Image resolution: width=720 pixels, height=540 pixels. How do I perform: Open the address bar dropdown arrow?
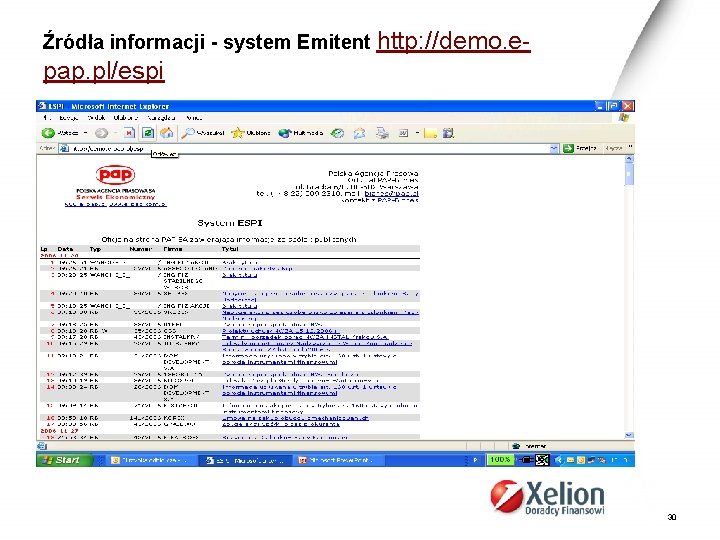click(554, 148)
